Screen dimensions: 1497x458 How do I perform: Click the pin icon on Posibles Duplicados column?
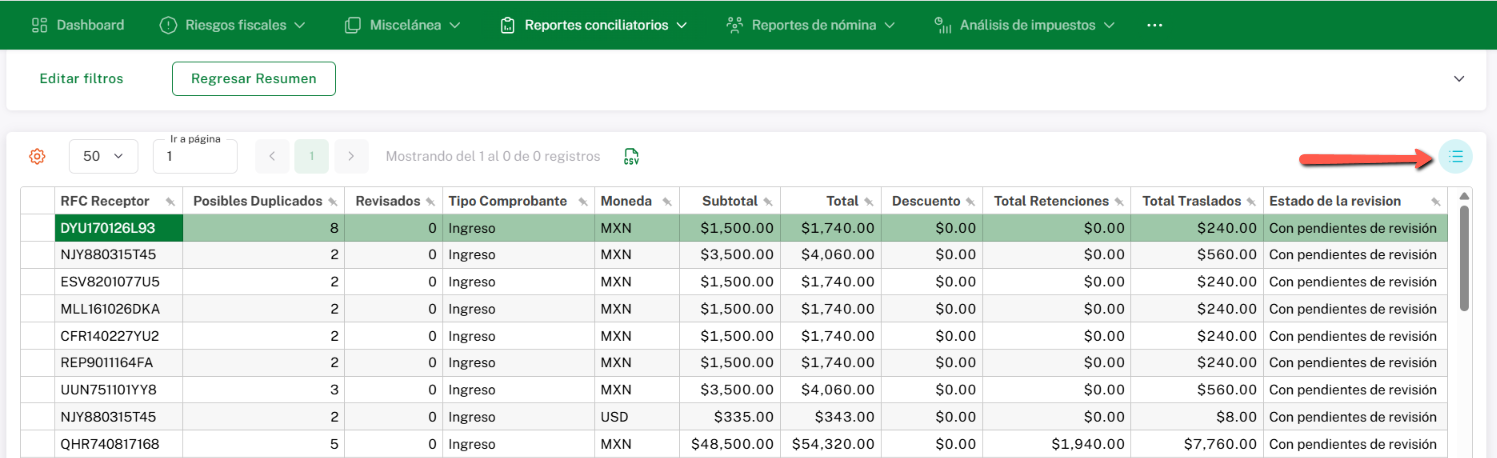333,202
